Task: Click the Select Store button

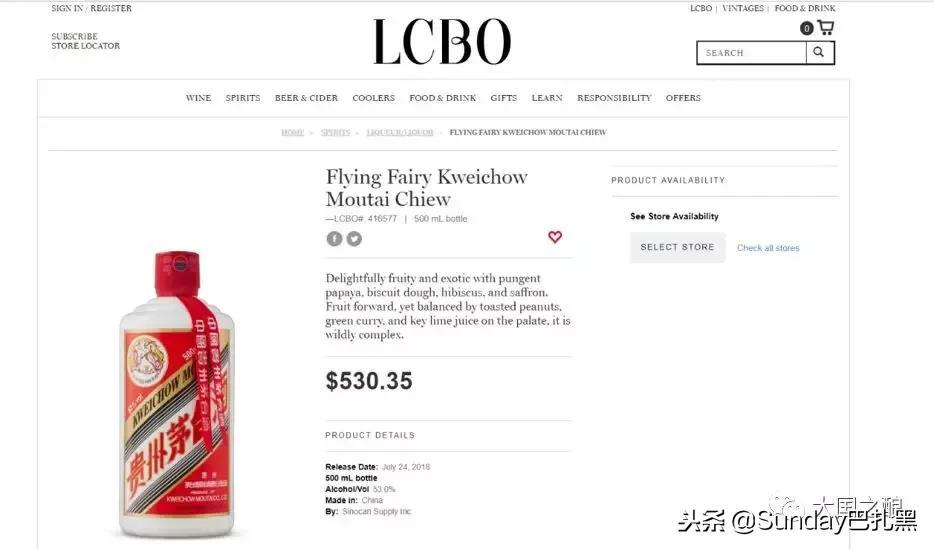Action: [677, 247]
